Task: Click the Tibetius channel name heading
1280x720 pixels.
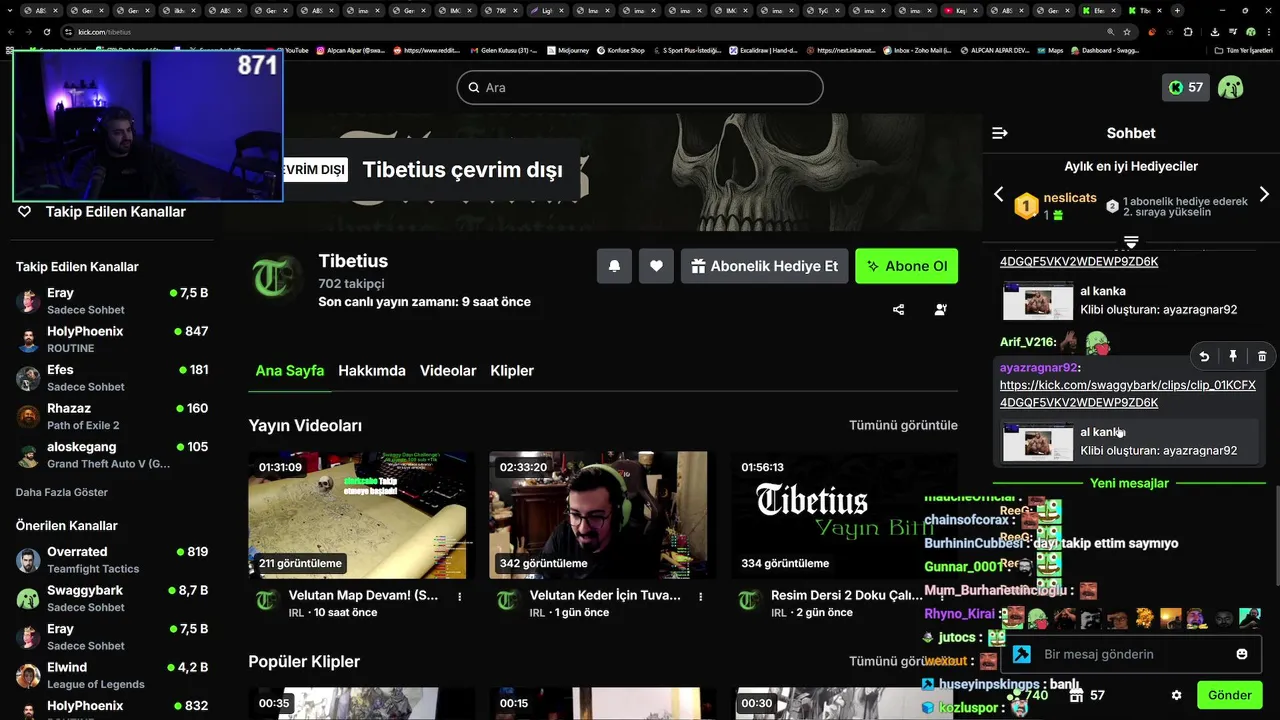Action: click(x=353, y=261)
